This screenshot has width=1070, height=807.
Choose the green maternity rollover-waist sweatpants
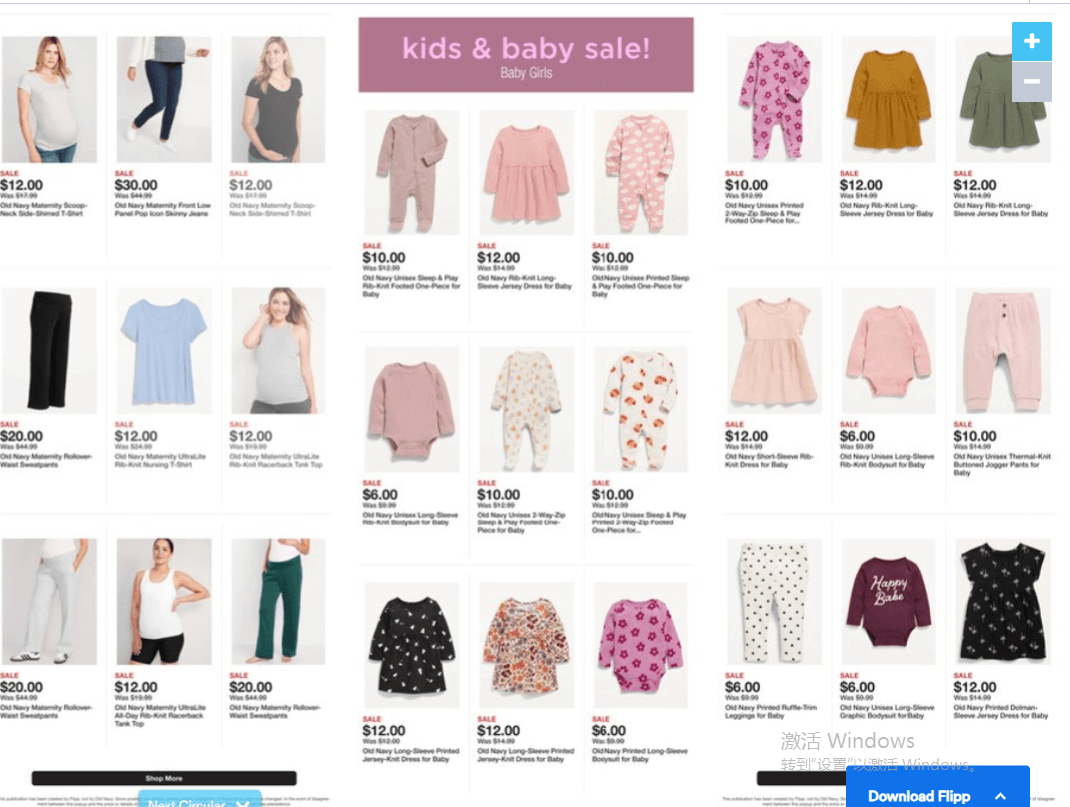278,602
